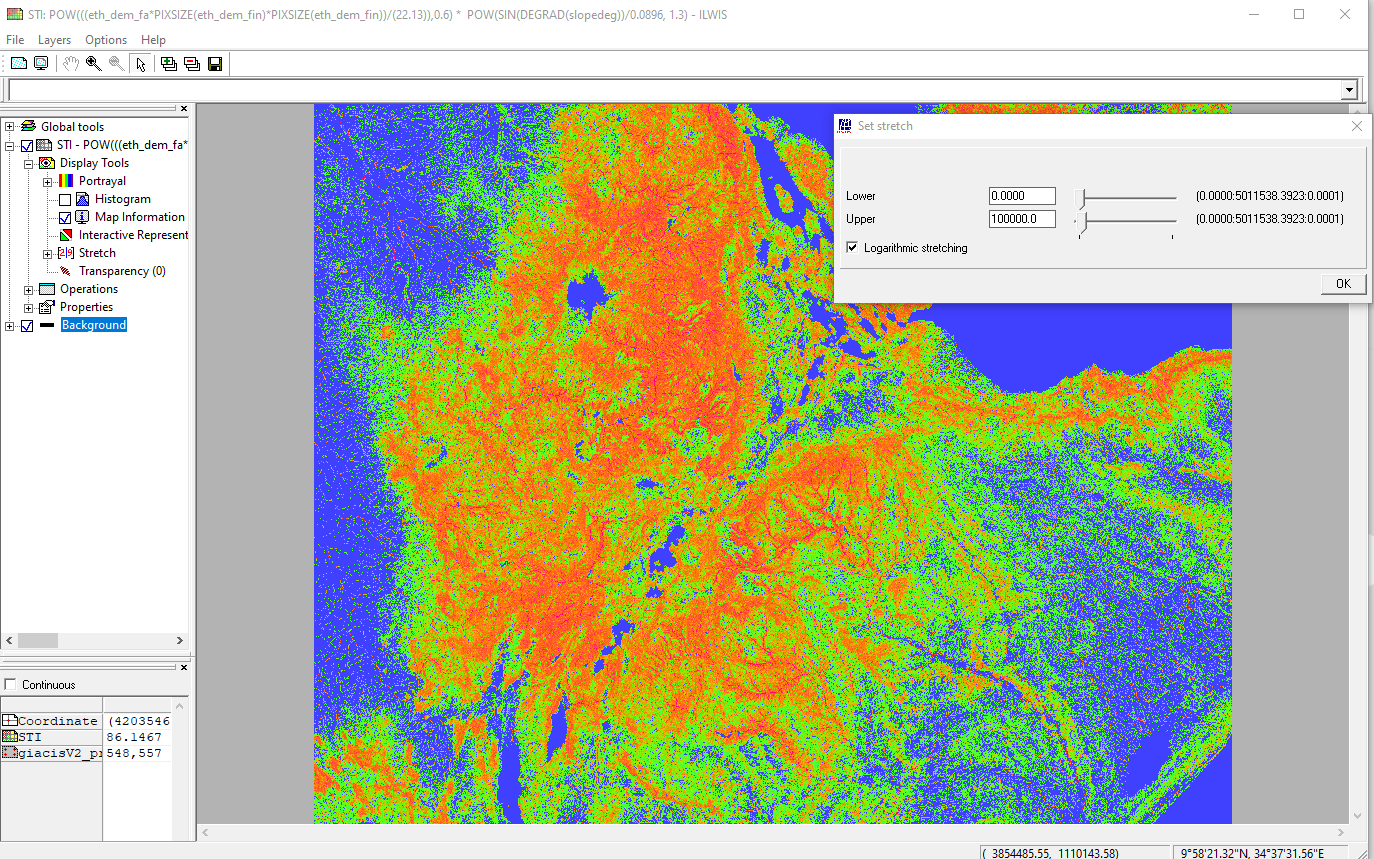
Task: Uncheck Logarithmic stretching
Action: click(x=852, y=247)
